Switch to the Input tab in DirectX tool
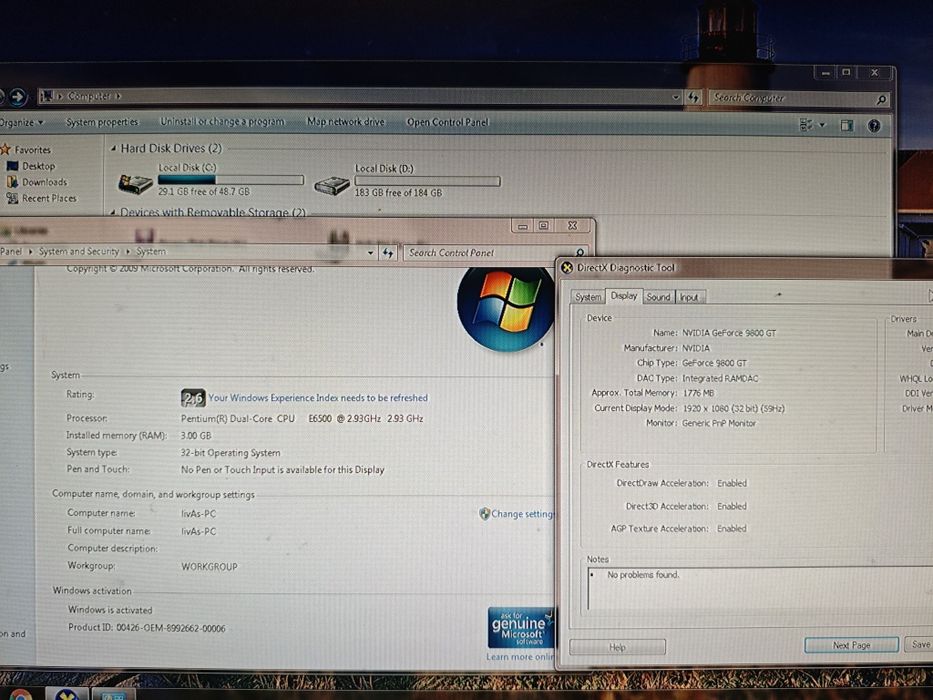The width and height of the screenshot is (933, 700). click(689, 297)
